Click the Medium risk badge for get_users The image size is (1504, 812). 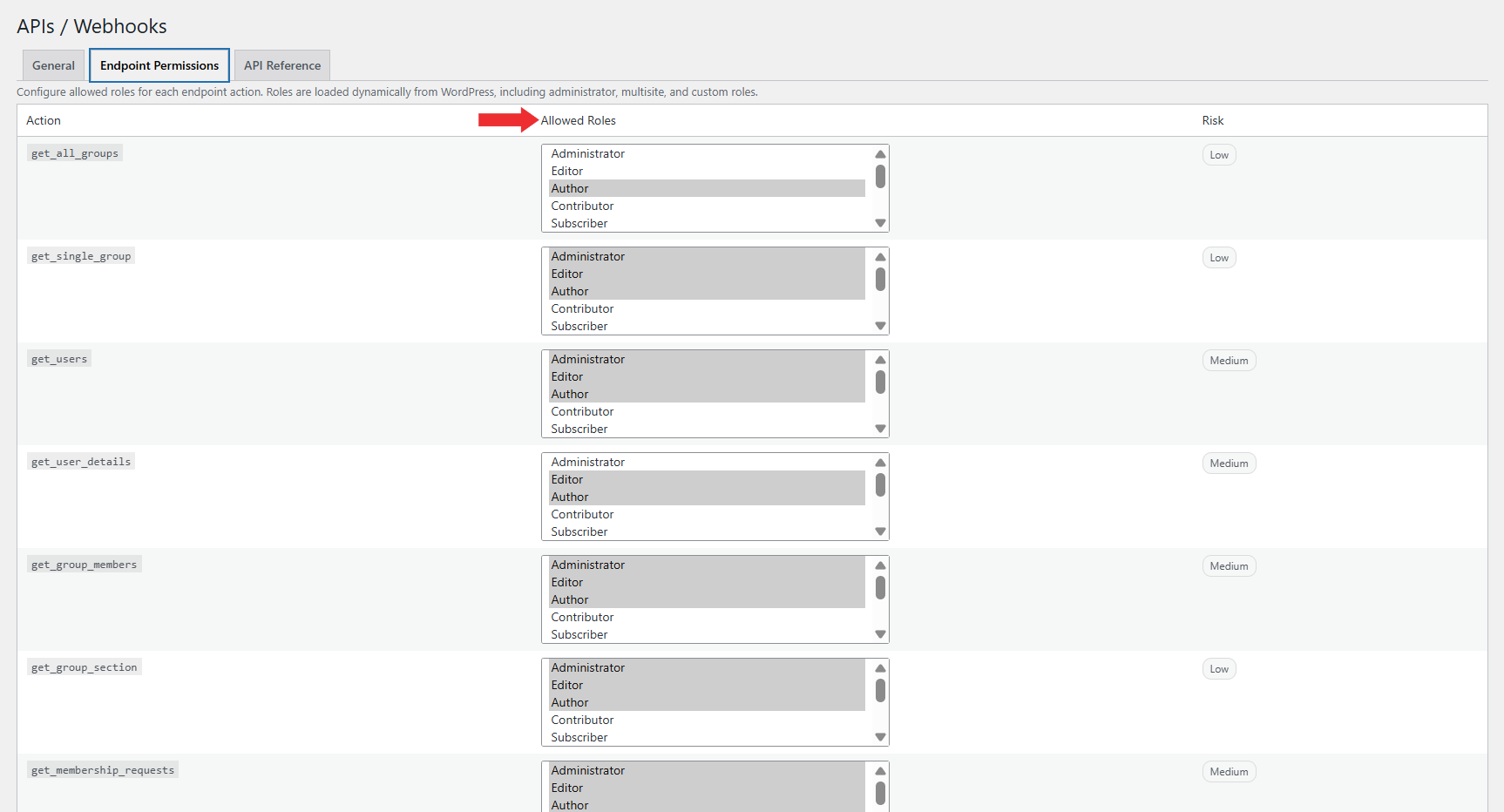[1229, 361]
